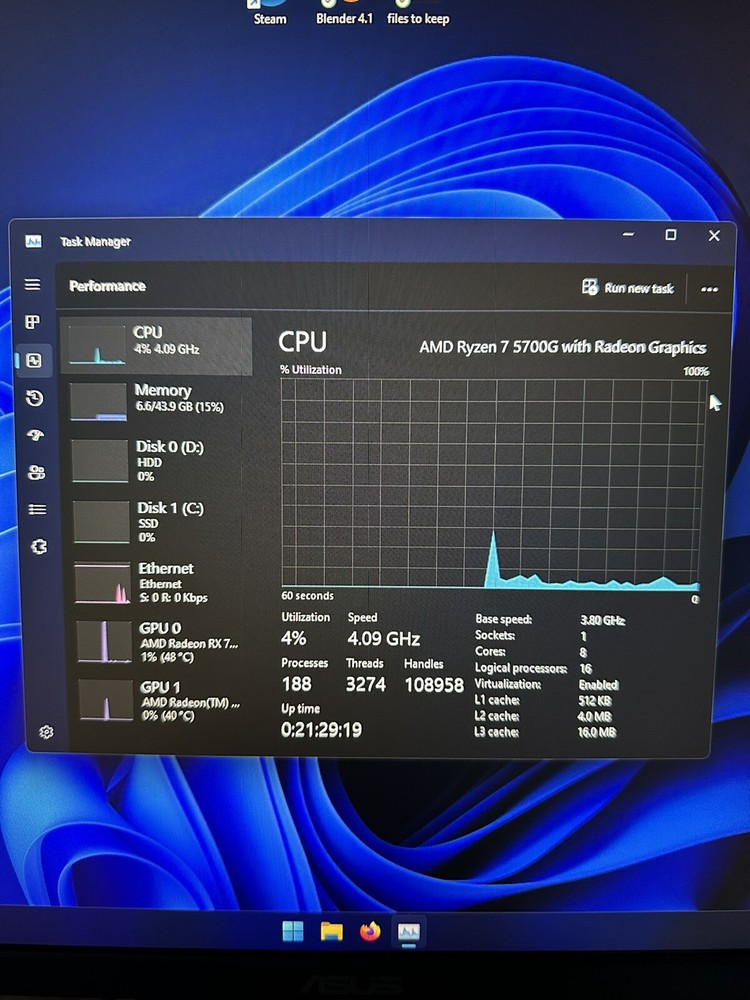Close the Task Manager window
The width and height of the screenshot is (750, 1000).
pos(714,235)
